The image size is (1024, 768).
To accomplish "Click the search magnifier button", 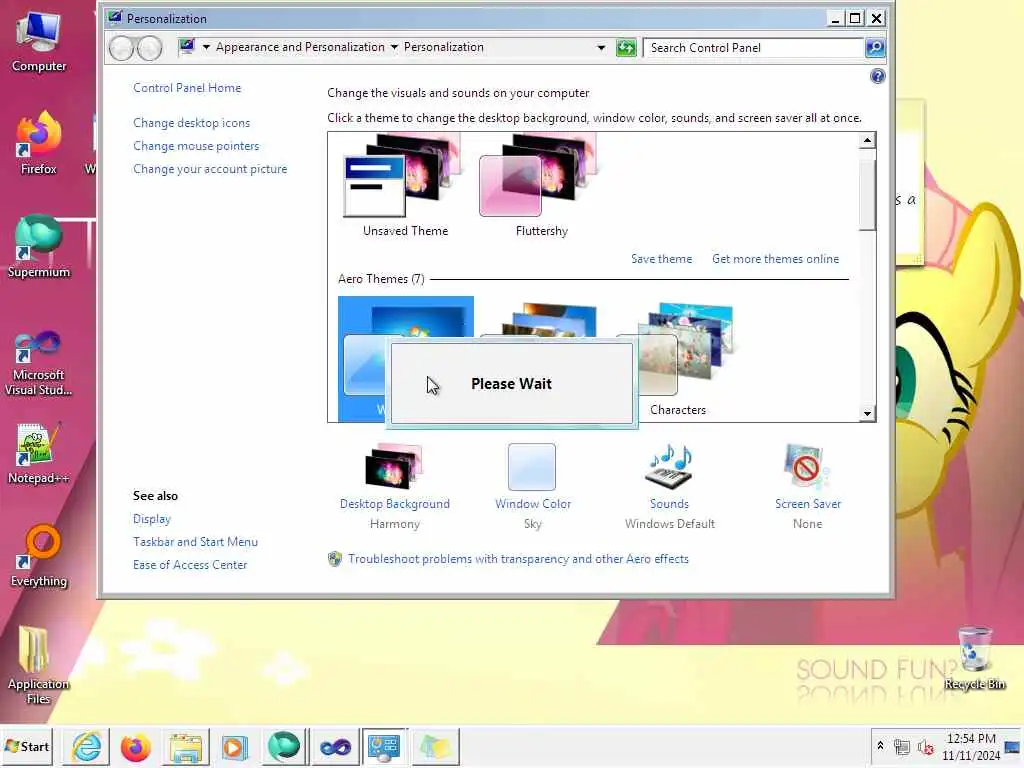I will [875, 48].
